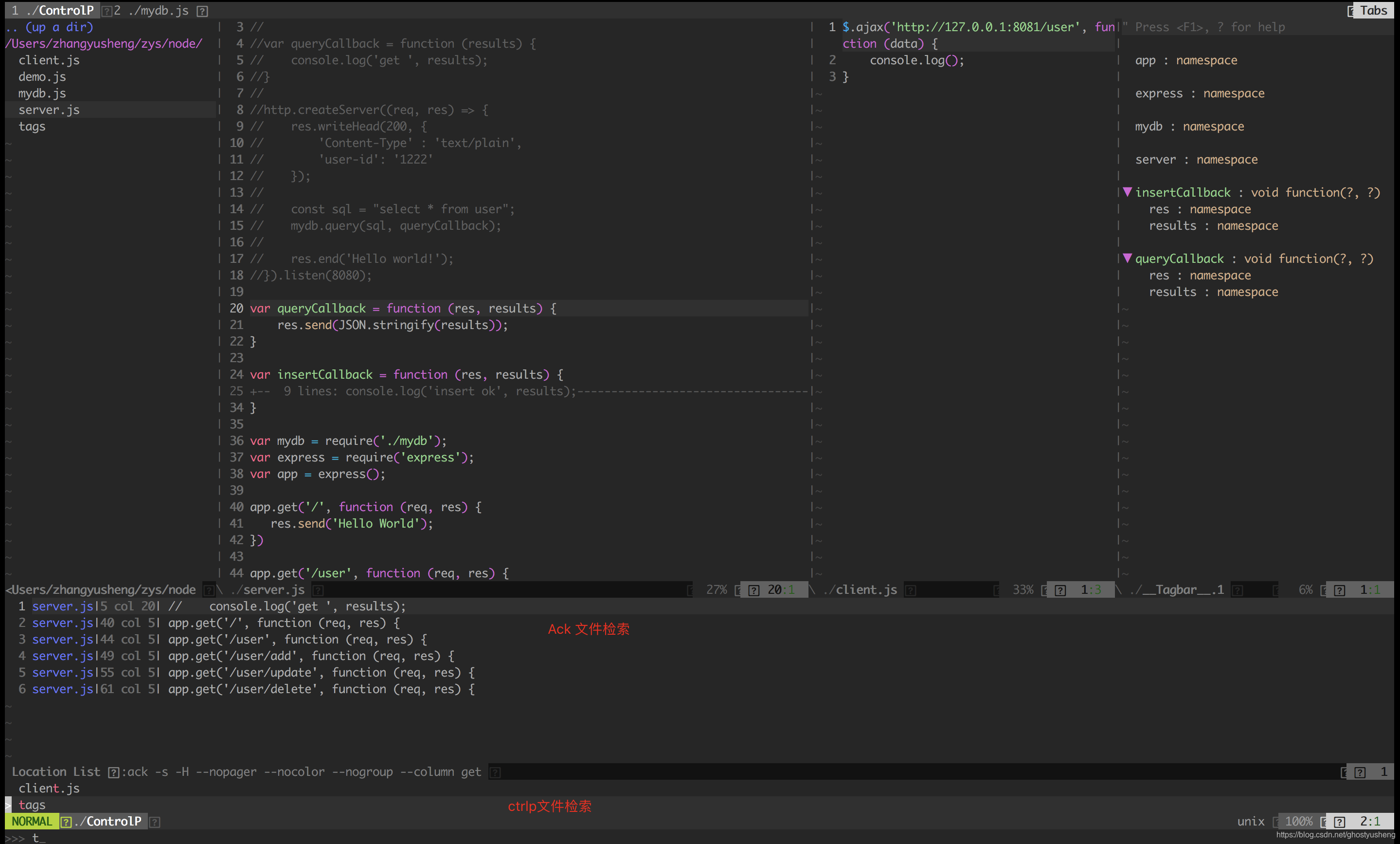Jump to the app namespace tag
1400x844 pixels.
pos(1186,60)
